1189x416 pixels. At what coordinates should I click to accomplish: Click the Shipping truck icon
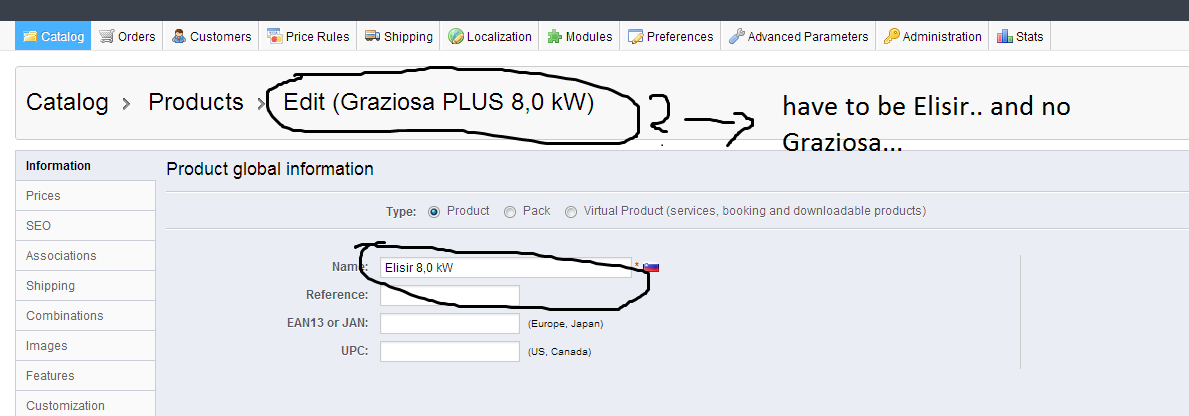372,36
